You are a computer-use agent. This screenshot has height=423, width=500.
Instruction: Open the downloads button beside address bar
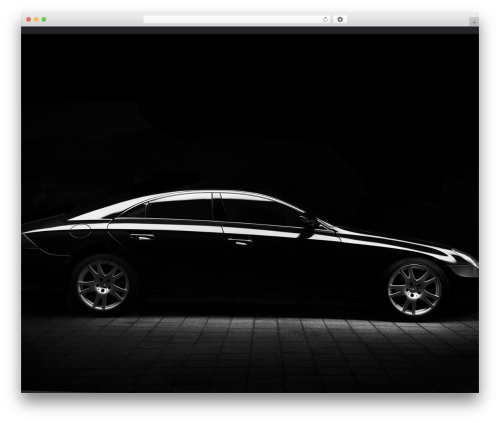pyautogui.click(x=340, y=19)
